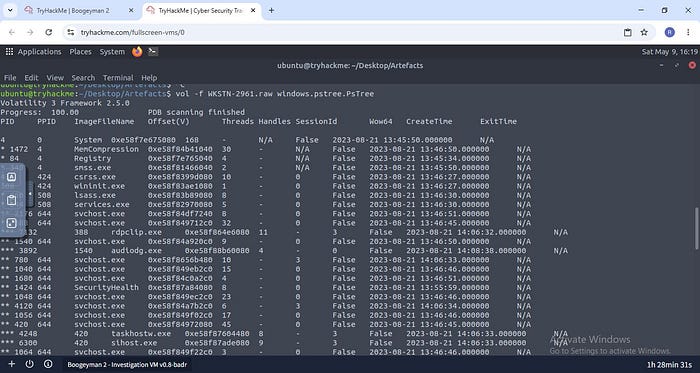Click the SecurityHealth process name
The width and height of the screenshot is (700, 373).
106,288
